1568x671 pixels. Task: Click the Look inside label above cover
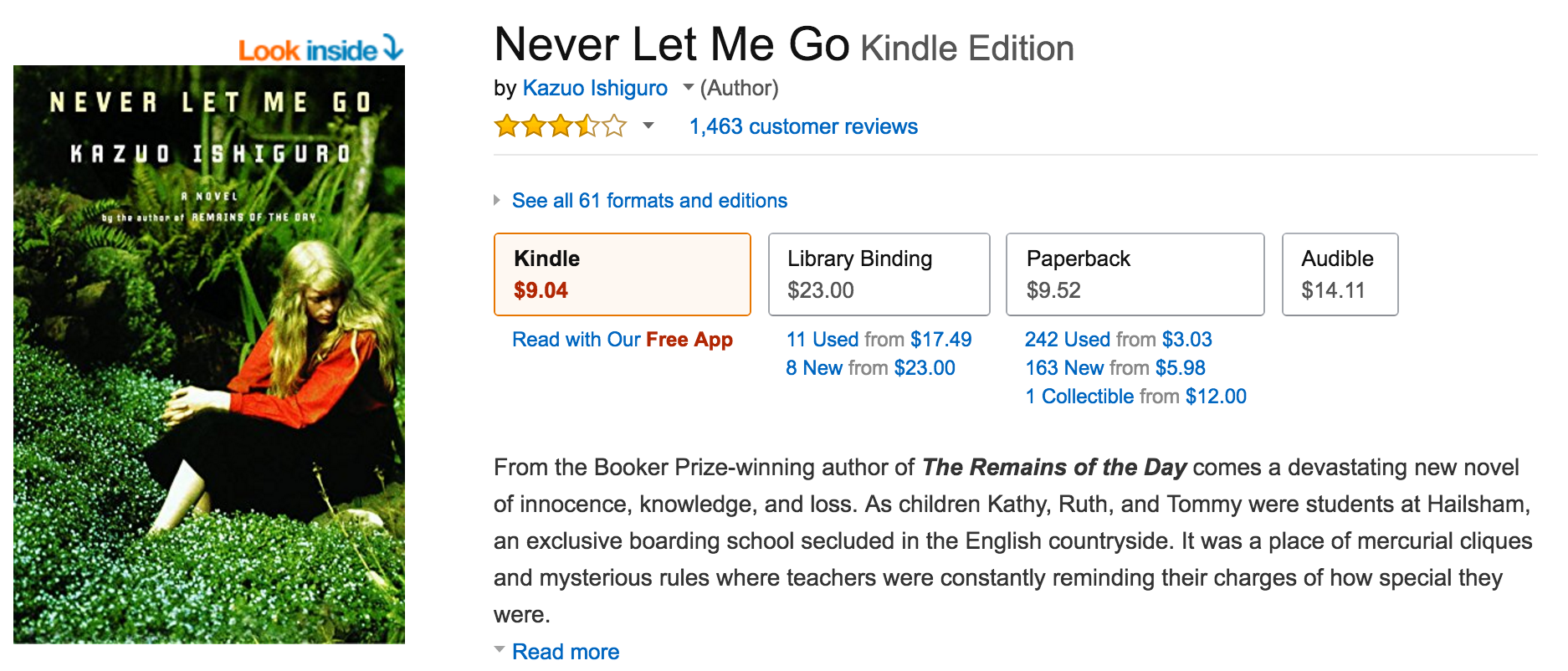307,51
